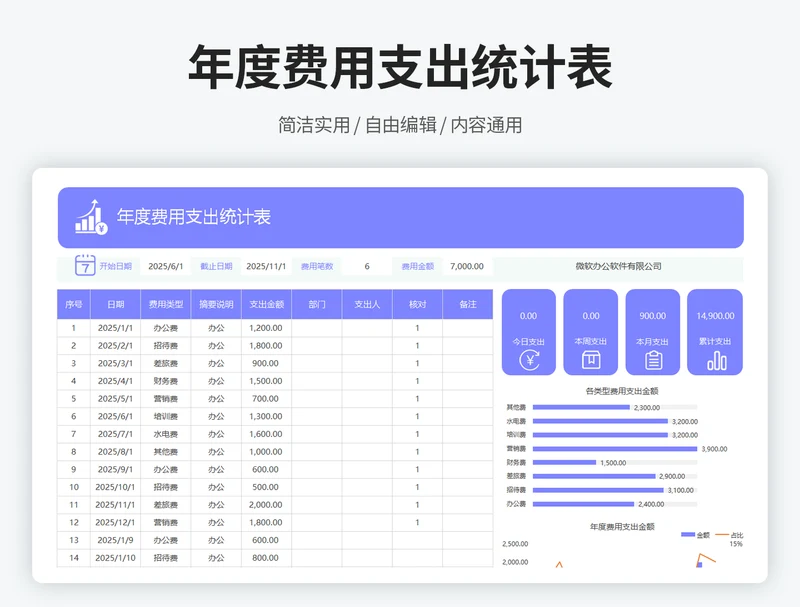This screenshot has width=800, height=607.
Task: Click the bar chart icon under 累计支出
Action: pyautogui.click(x=716, y=361)
